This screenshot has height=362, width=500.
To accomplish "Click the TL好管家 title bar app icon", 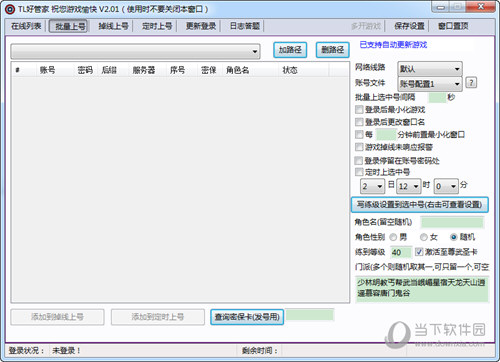I will [x=10, y=9].
